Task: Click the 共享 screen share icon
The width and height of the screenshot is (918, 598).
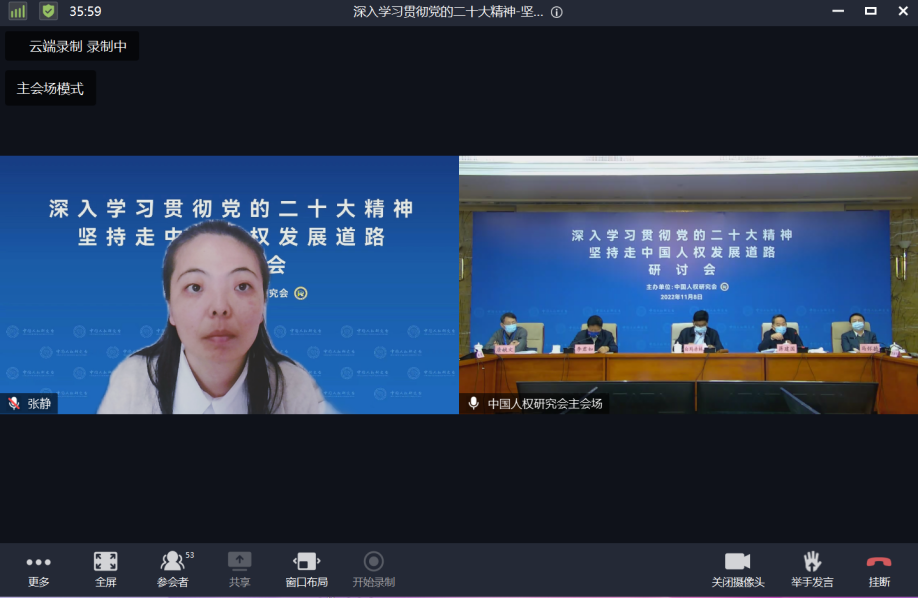Action: point(239,562)
